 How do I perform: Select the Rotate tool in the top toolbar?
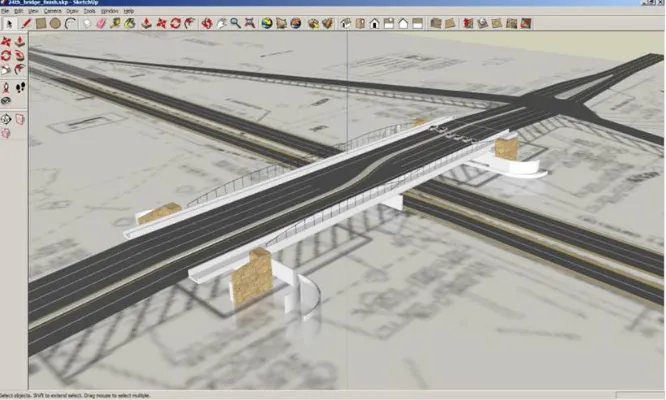click(x=175, y=24)
